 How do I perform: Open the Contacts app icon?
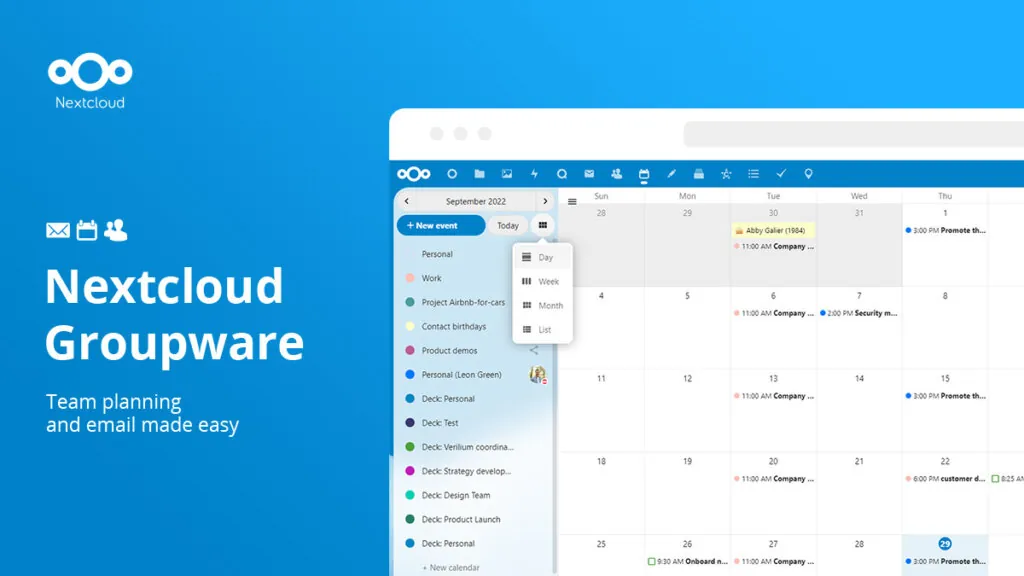(616, 173)
